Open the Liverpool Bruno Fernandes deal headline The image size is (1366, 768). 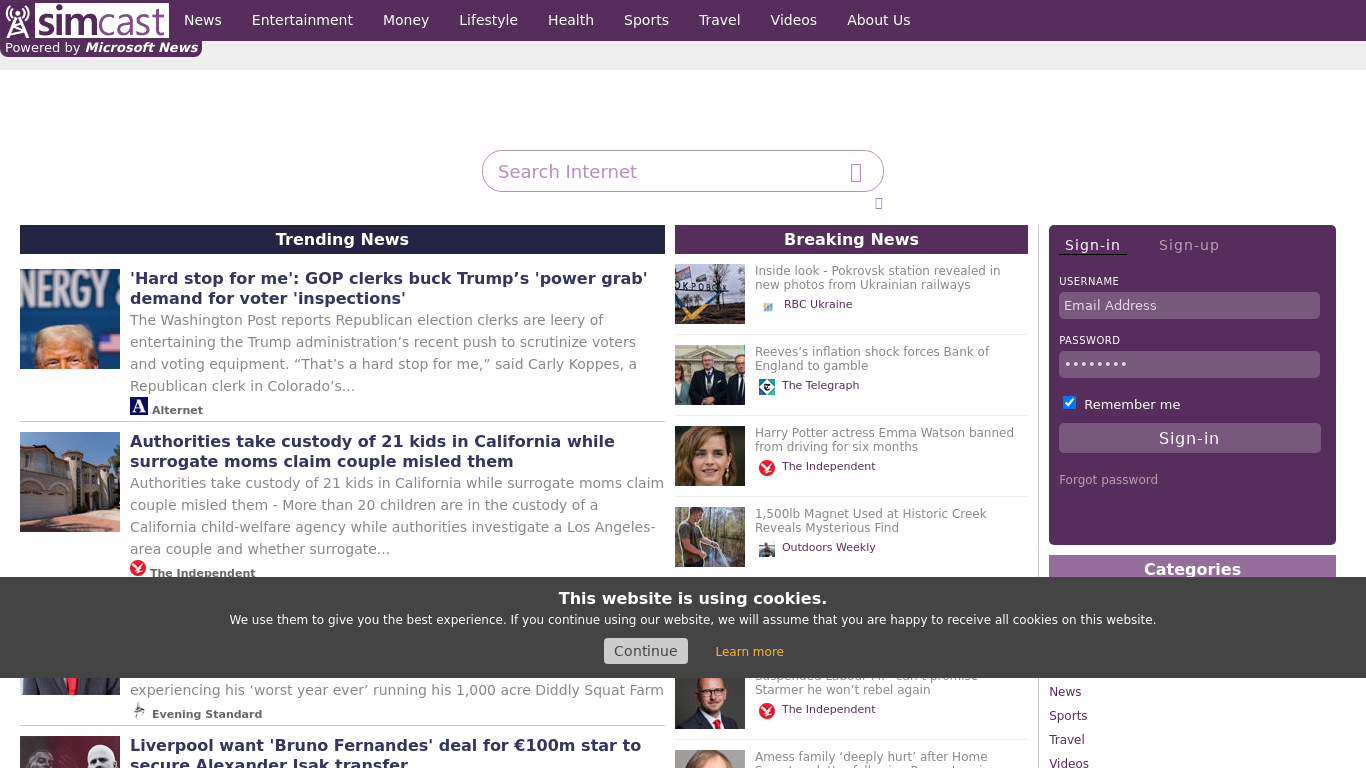385,753
